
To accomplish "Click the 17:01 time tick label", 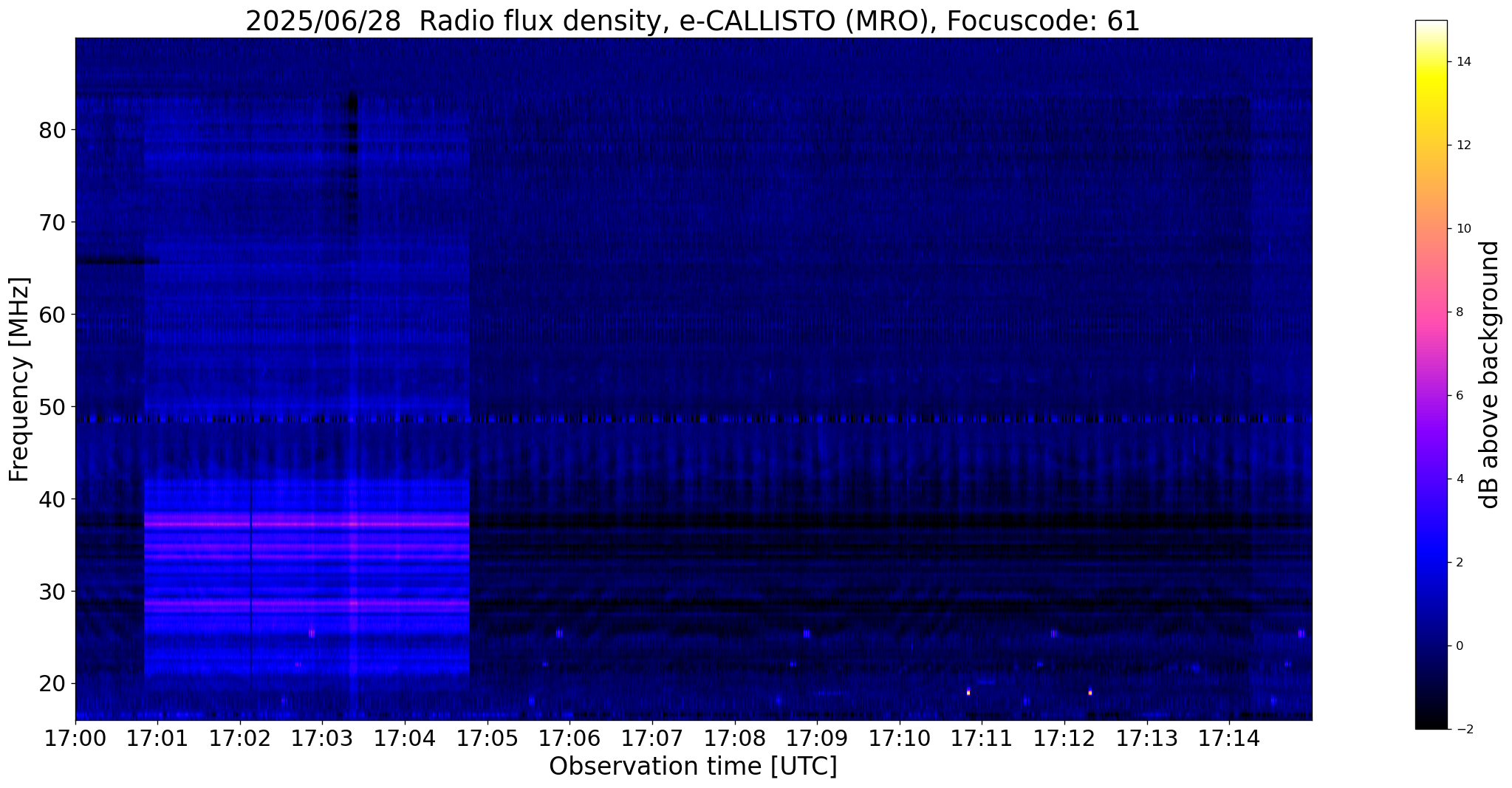I will coord(158,739).
